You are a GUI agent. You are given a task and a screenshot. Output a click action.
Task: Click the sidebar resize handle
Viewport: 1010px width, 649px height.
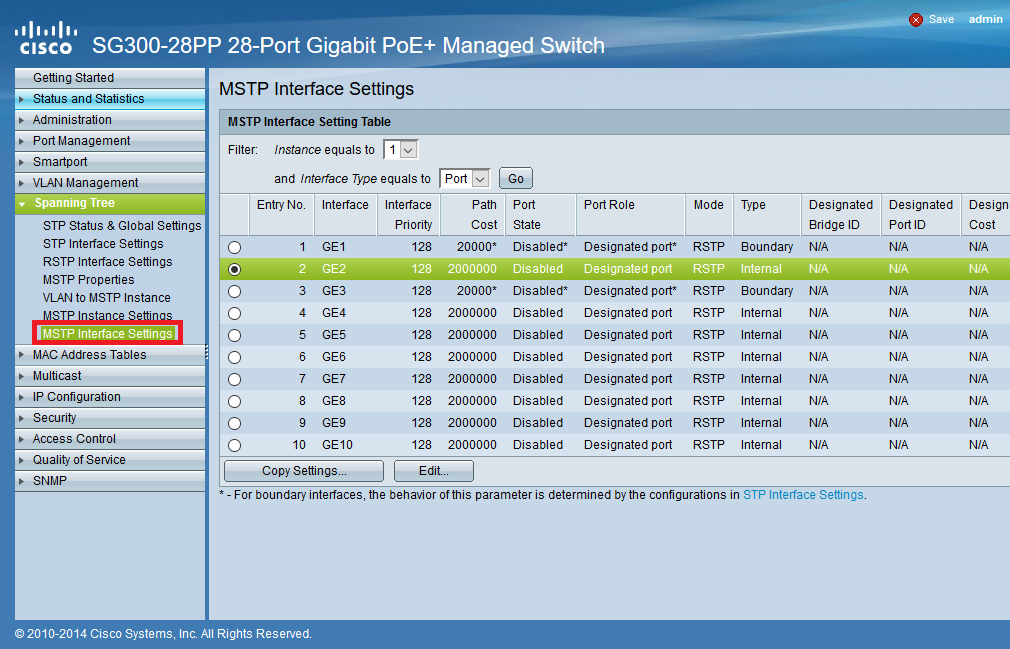point(207,352)
